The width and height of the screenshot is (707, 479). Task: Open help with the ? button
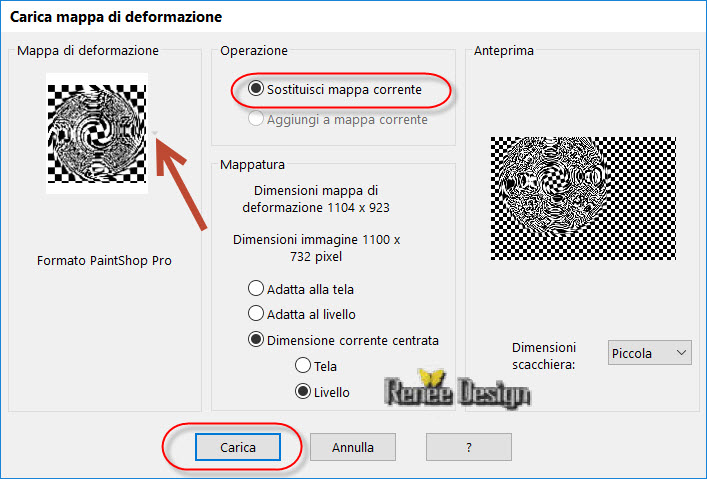point(468,447)
